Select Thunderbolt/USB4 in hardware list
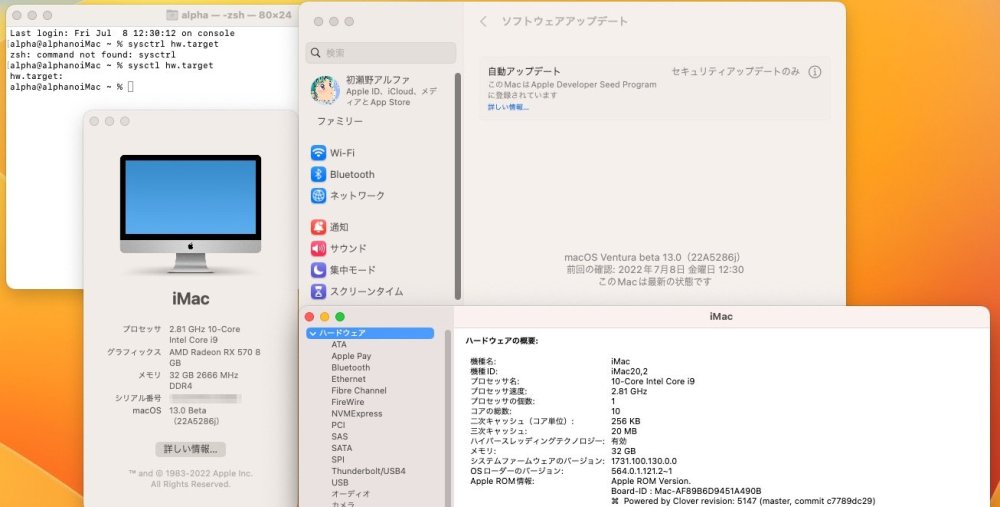 pos(368,471)
